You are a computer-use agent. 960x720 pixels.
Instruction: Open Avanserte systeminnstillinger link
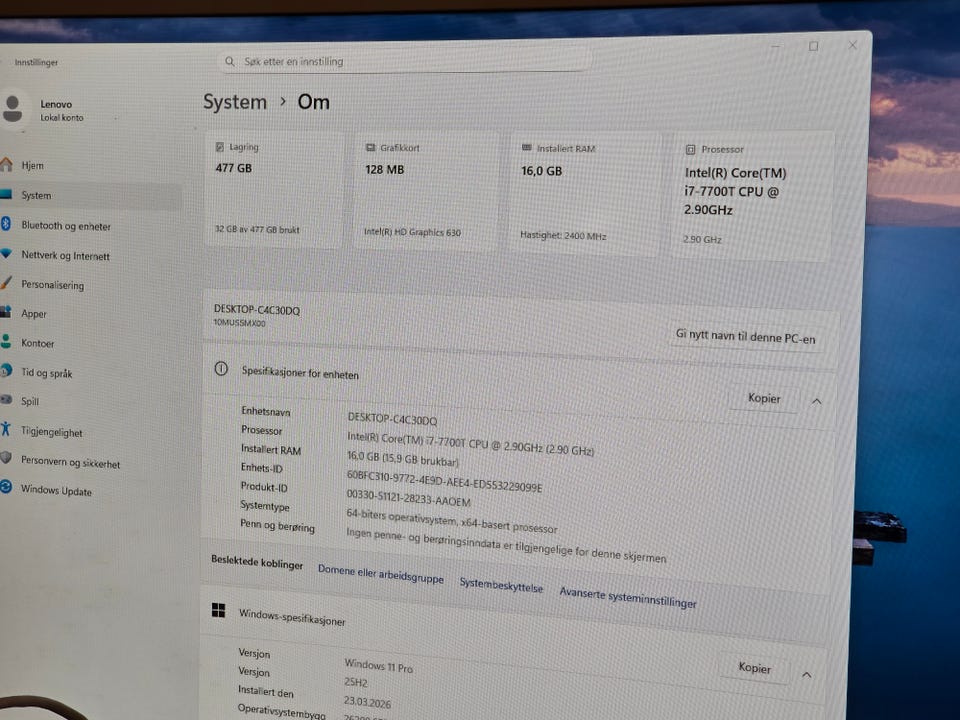click(x=628, y=597)
